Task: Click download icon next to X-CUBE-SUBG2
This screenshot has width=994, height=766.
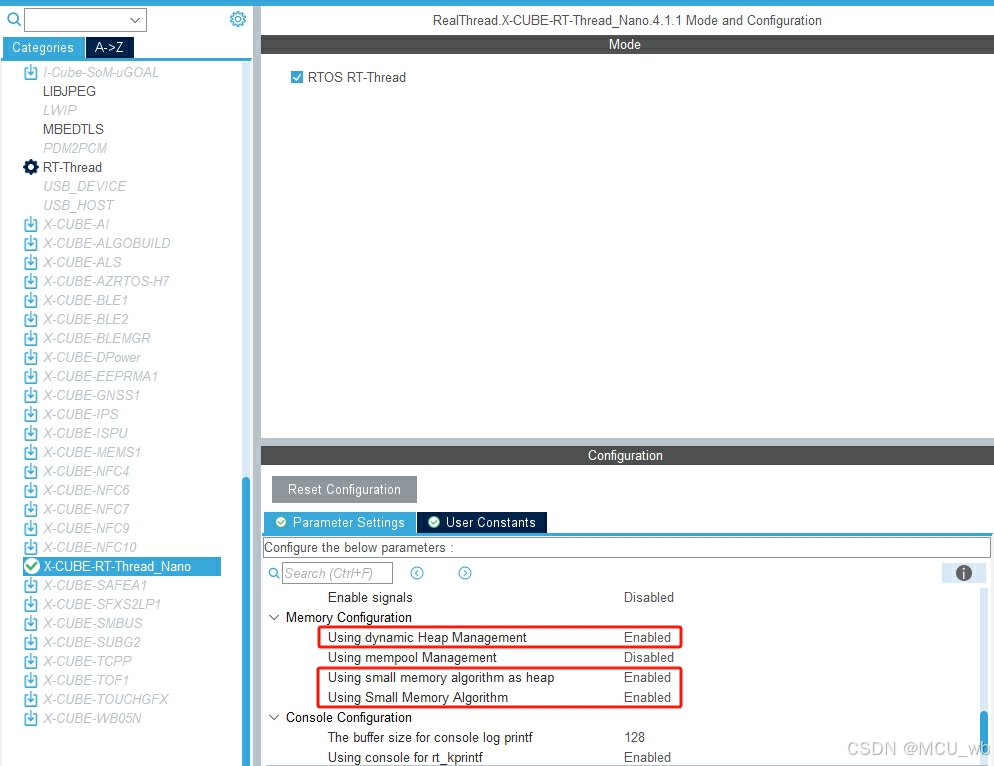Action: 30,642
